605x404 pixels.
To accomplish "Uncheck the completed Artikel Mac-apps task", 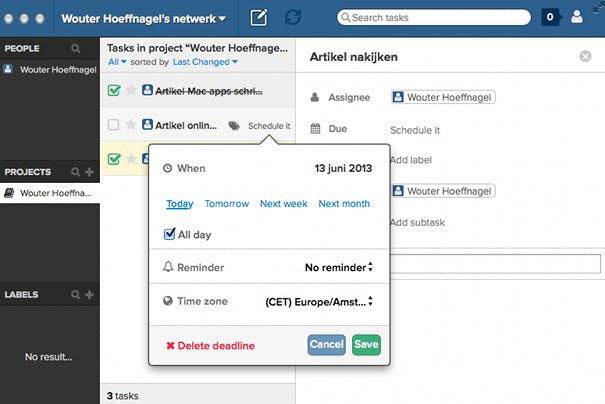I will 114,91.
